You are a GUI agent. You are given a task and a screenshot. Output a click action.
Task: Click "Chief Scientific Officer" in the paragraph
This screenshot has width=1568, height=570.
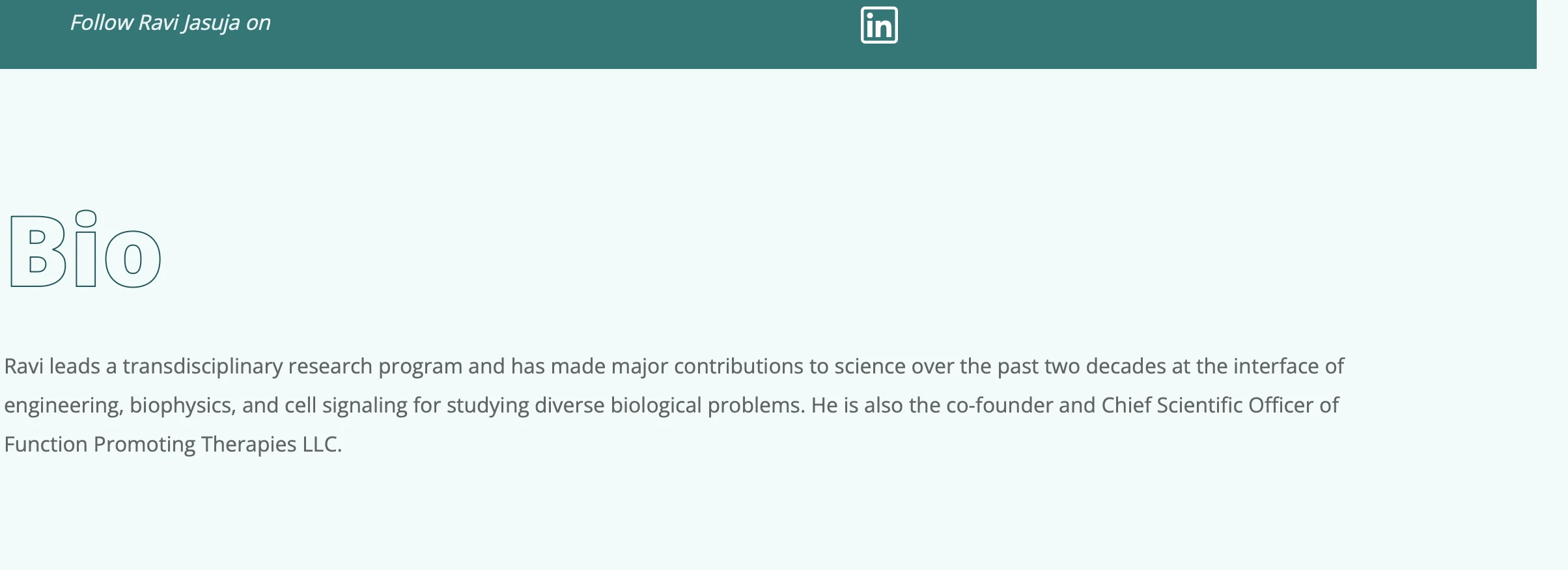pyautogui.click(x=1207, y=405)
